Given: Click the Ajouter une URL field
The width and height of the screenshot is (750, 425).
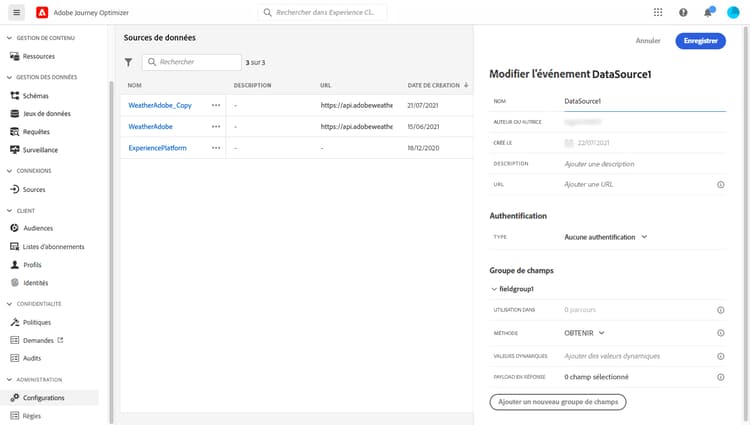Looking at the screenshot, I should click(638, 185).
